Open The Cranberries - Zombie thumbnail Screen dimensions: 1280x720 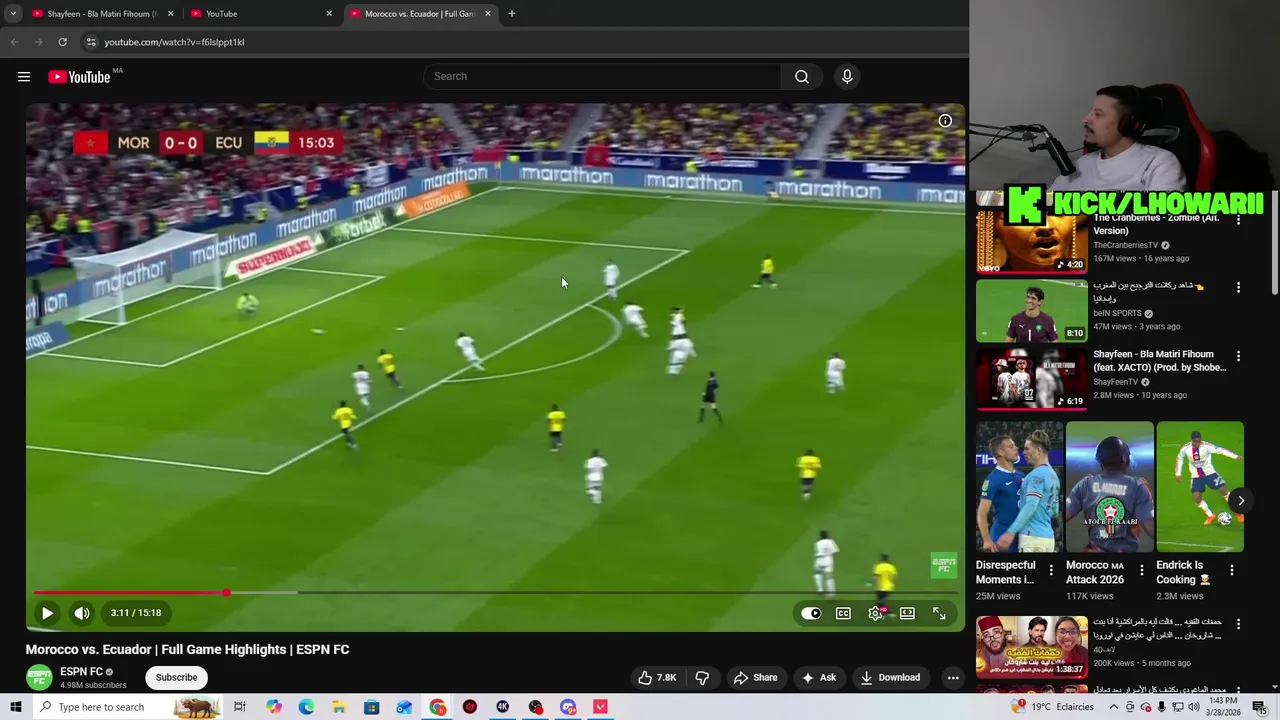point(1031,242)
